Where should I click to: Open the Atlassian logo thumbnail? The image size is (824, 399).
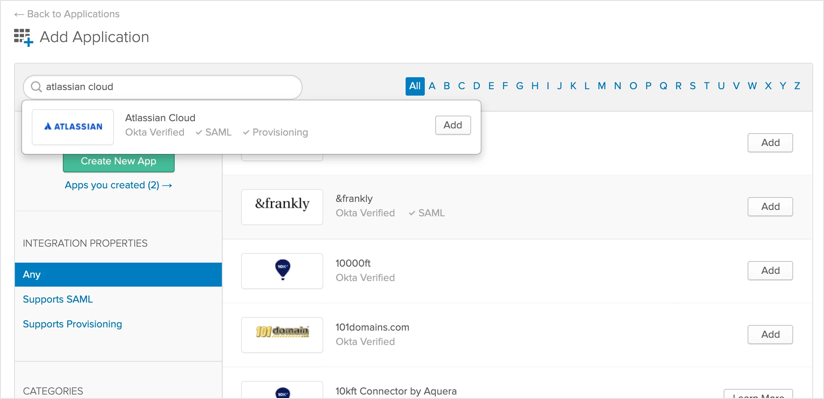tap(73, 127)
